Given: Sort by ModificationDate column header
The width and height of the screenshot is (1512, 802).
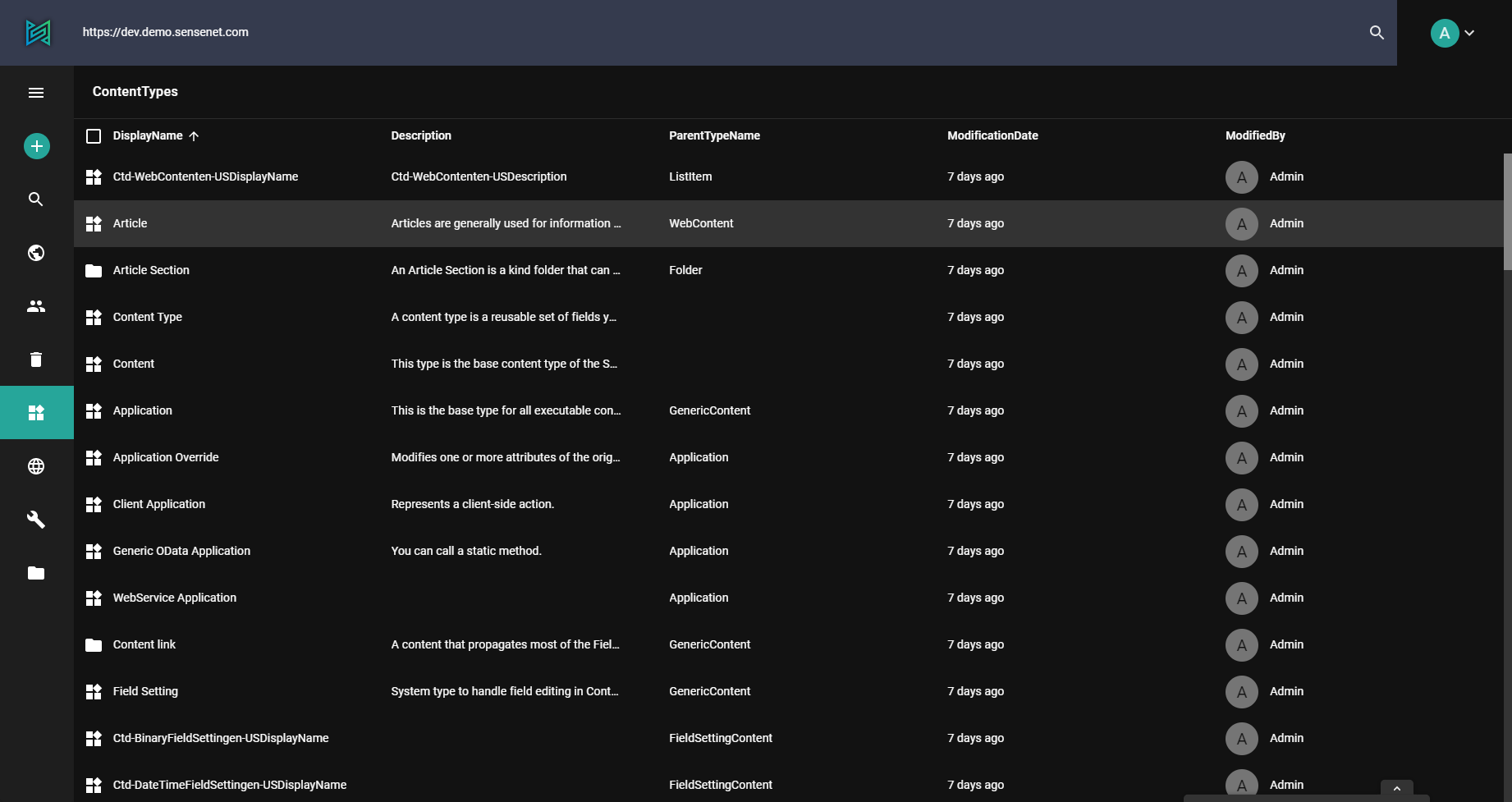Looking at the screenshot, I should [992, 135].
